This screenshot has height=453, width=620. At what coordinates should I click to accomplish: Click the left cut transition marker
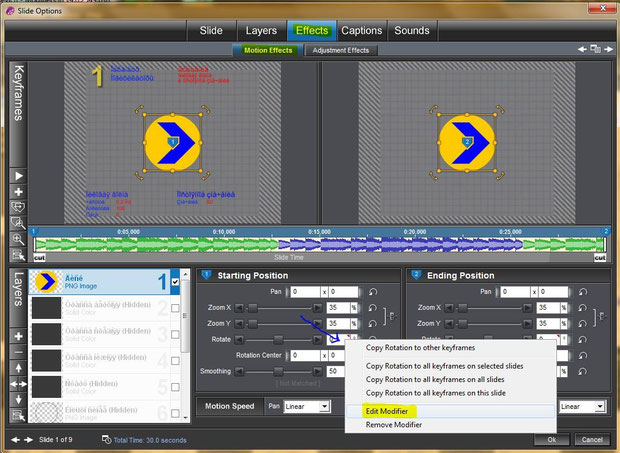40,258
